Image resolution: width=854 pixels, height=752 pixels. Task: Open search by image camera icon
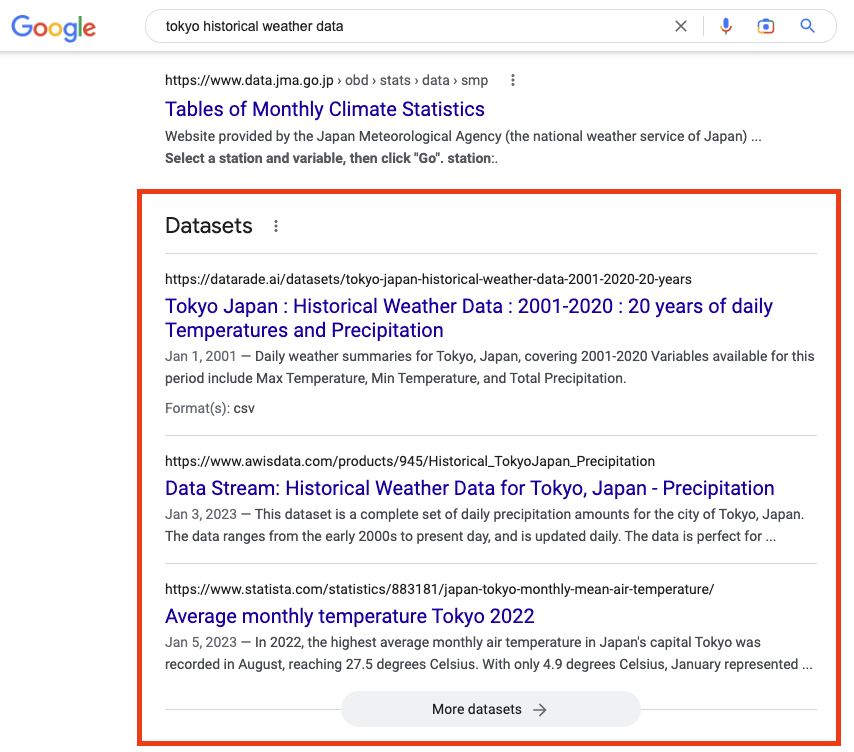click(766, 26)
